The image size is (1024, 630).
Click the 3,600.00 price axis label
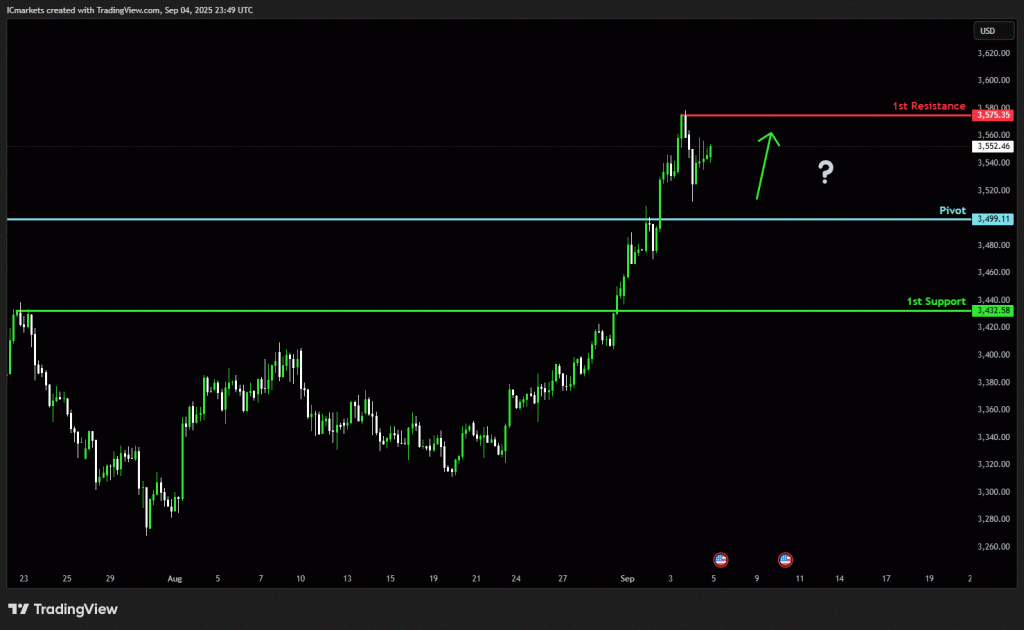pos(993,80)
